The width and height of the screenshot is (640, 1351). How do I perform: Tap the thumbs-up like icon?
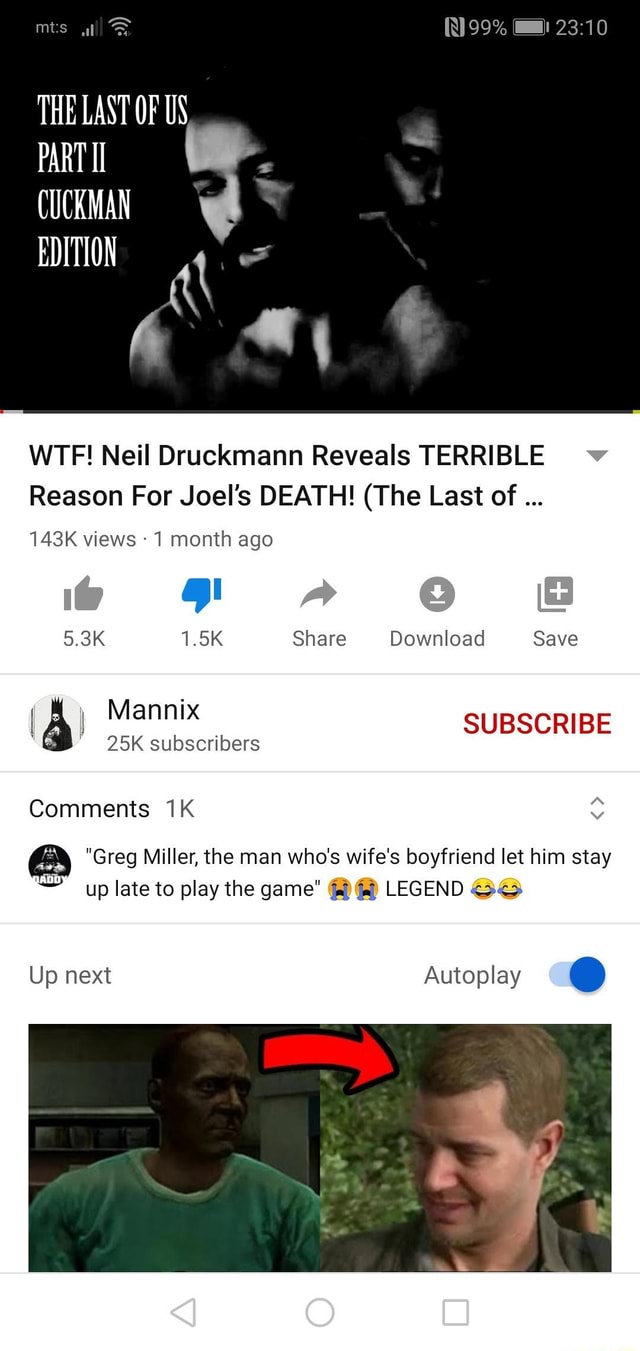point(83,595)
